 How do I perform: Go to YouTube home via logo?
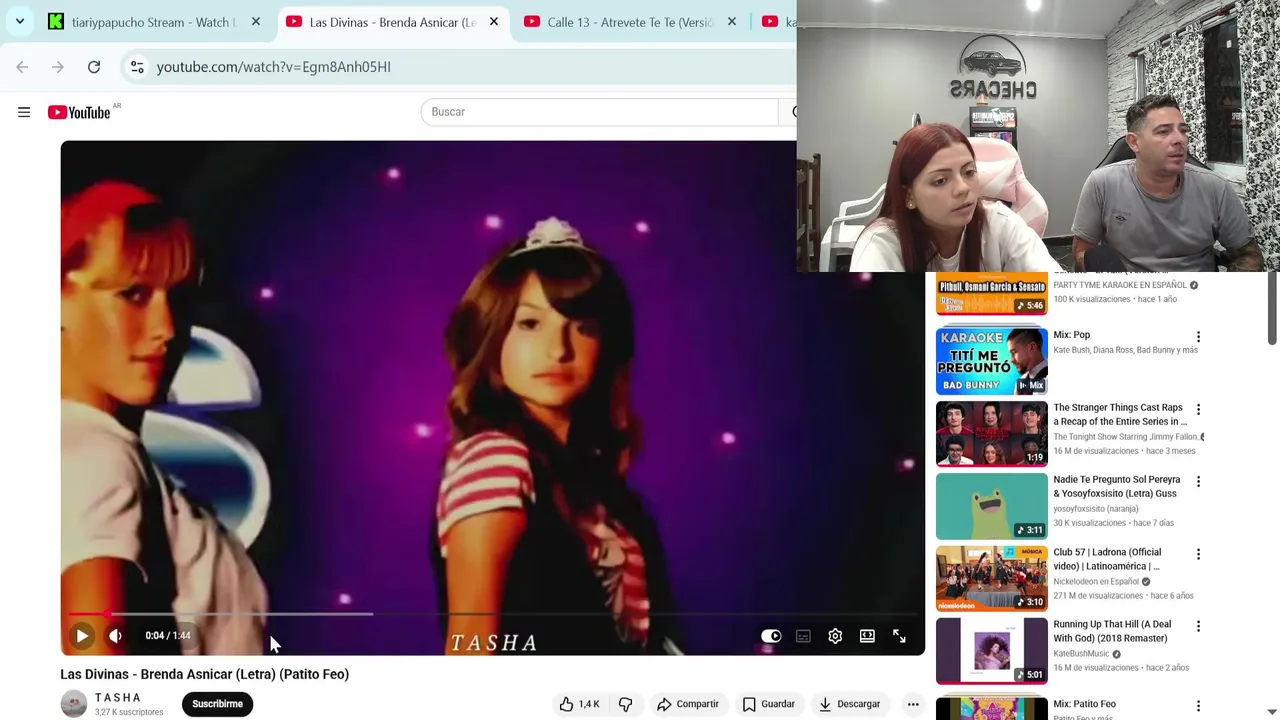click(79, 112)
